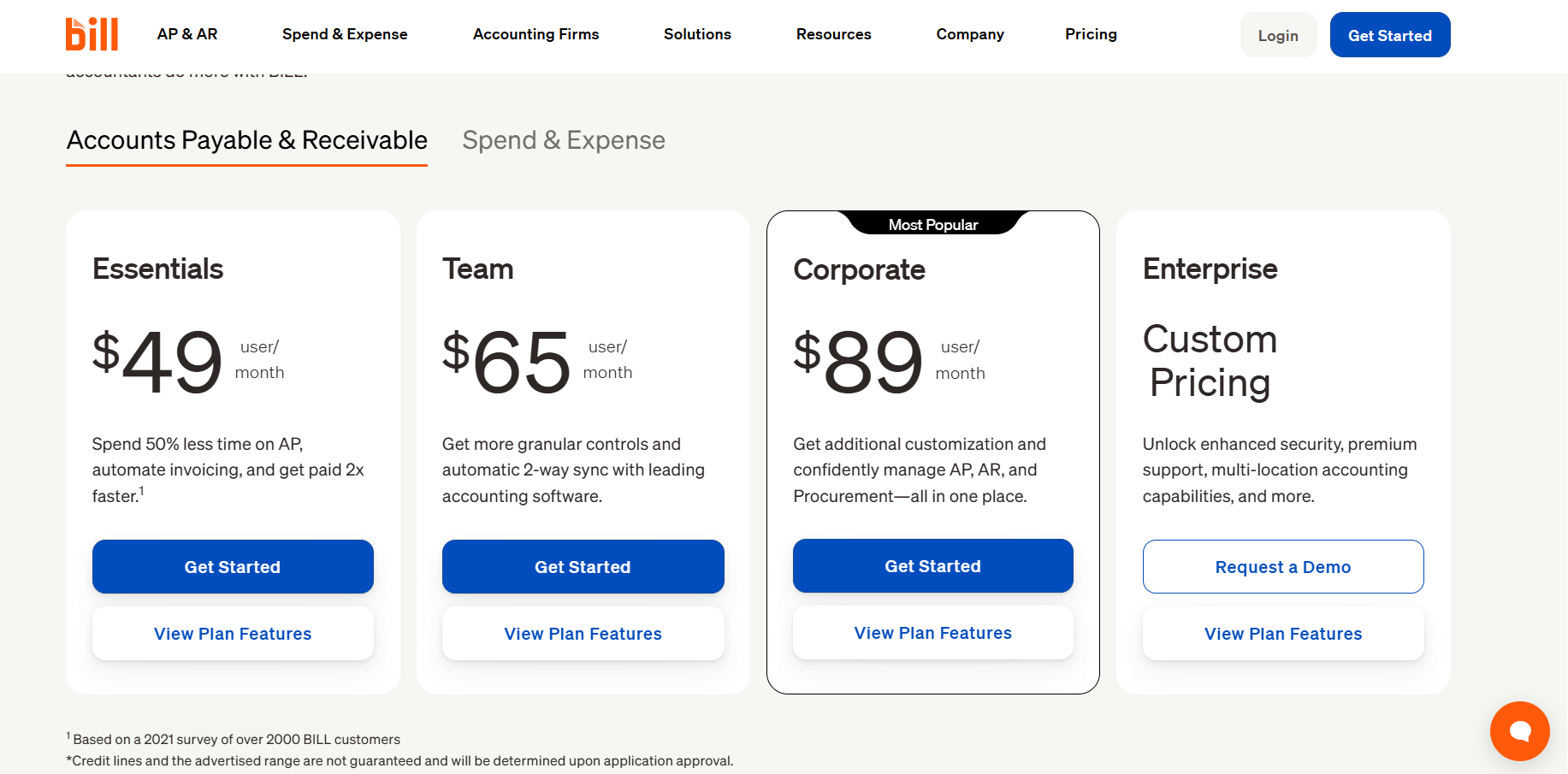Image resolution: width=1568 pixels, height=774 pixels.
Task: Click the Login button
Action: (x=1278, y=35)
